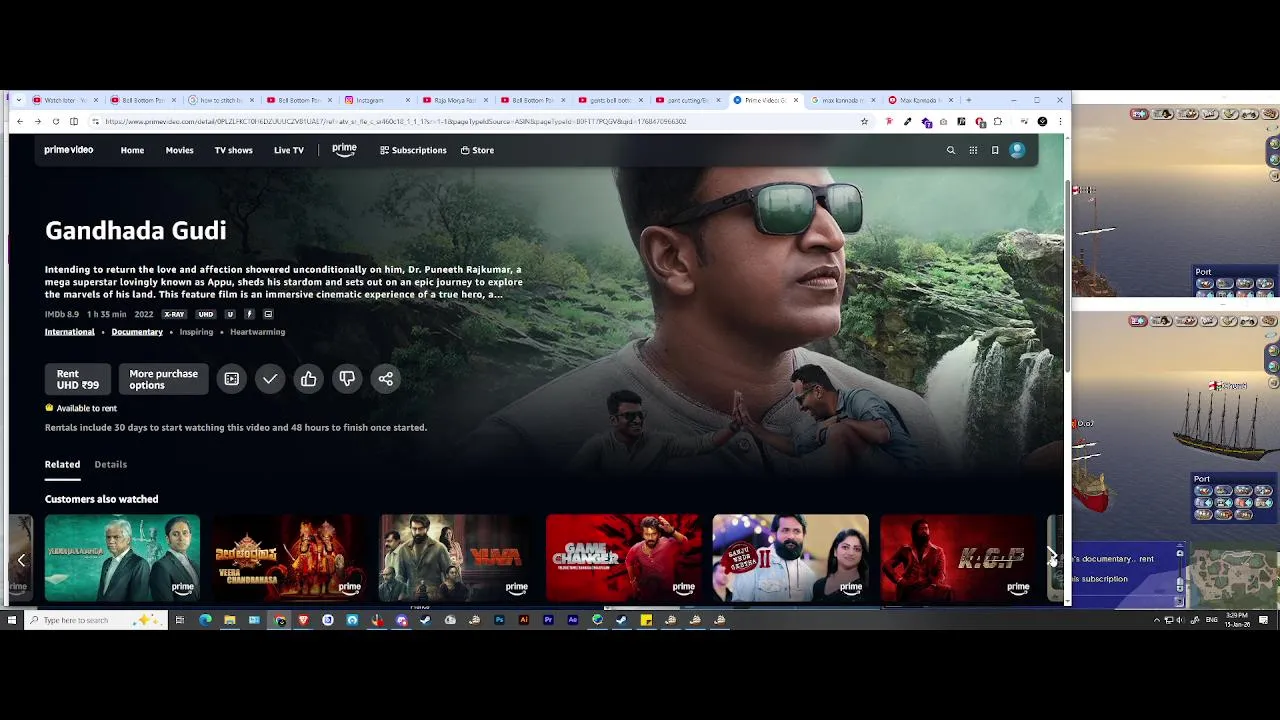This screenshot has height=720, width=1280.
Task: Switch to the how to stitch browser tab
Action: click(x=220, y=100)
